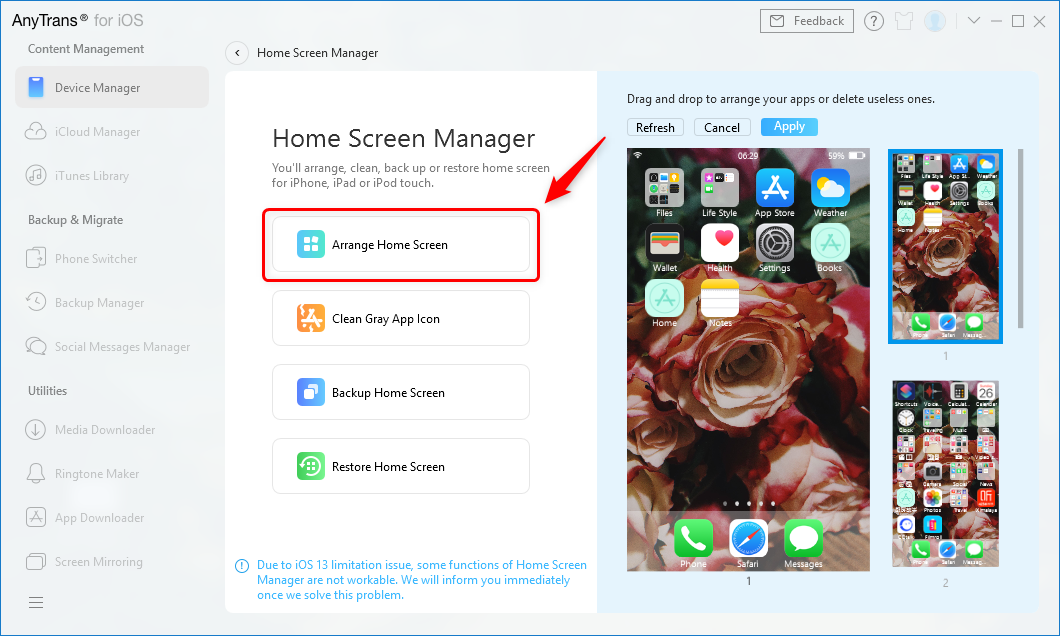Collapse sidebar using the hamburger menu icon
This screenshot has height=636, width=1060.
click(x=36, y=602)
